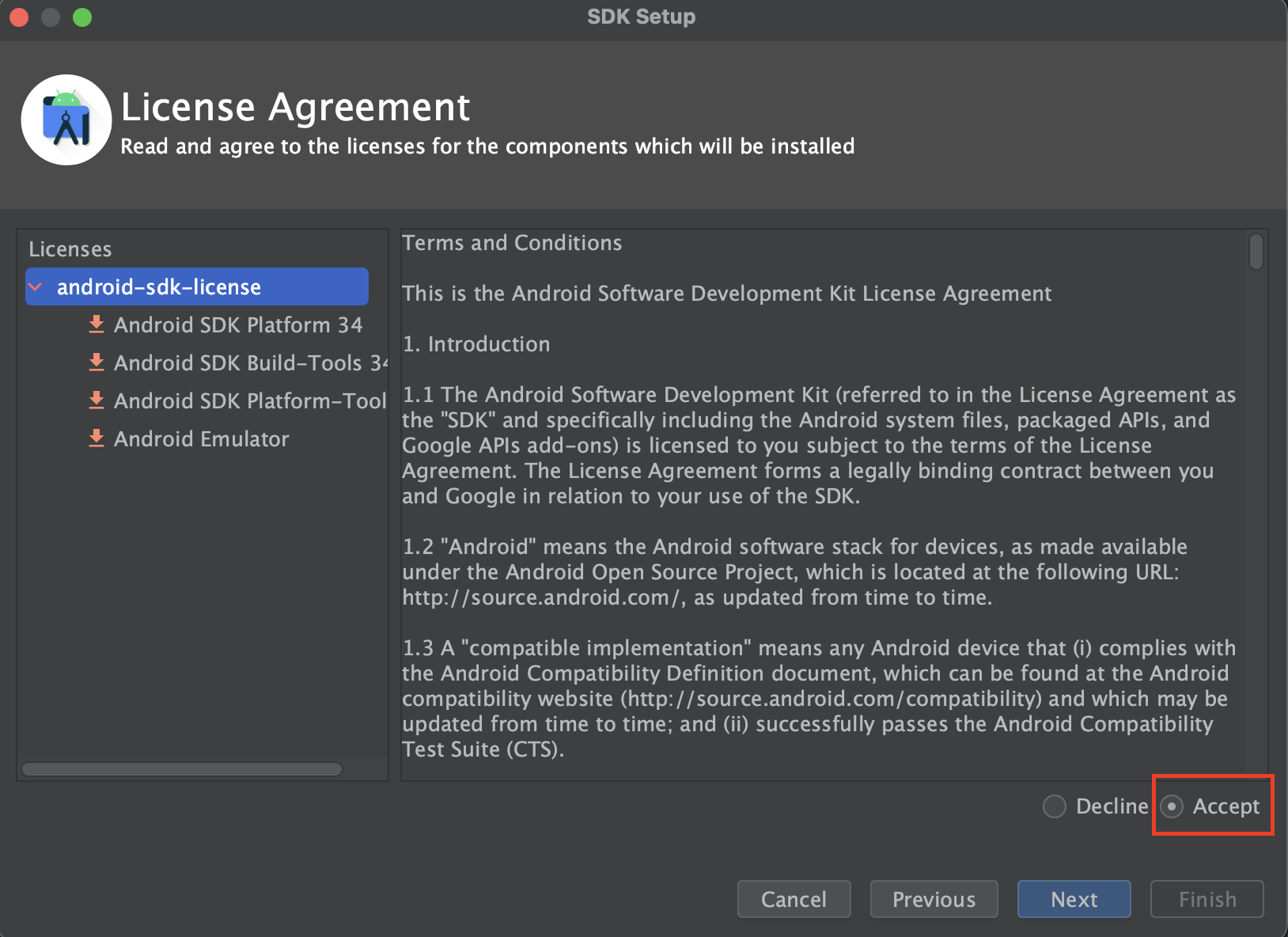Click download icon beside Android SDK Platform-Tools
Image resolution: width=1288 pixels, height=937 pixels.
97,400
